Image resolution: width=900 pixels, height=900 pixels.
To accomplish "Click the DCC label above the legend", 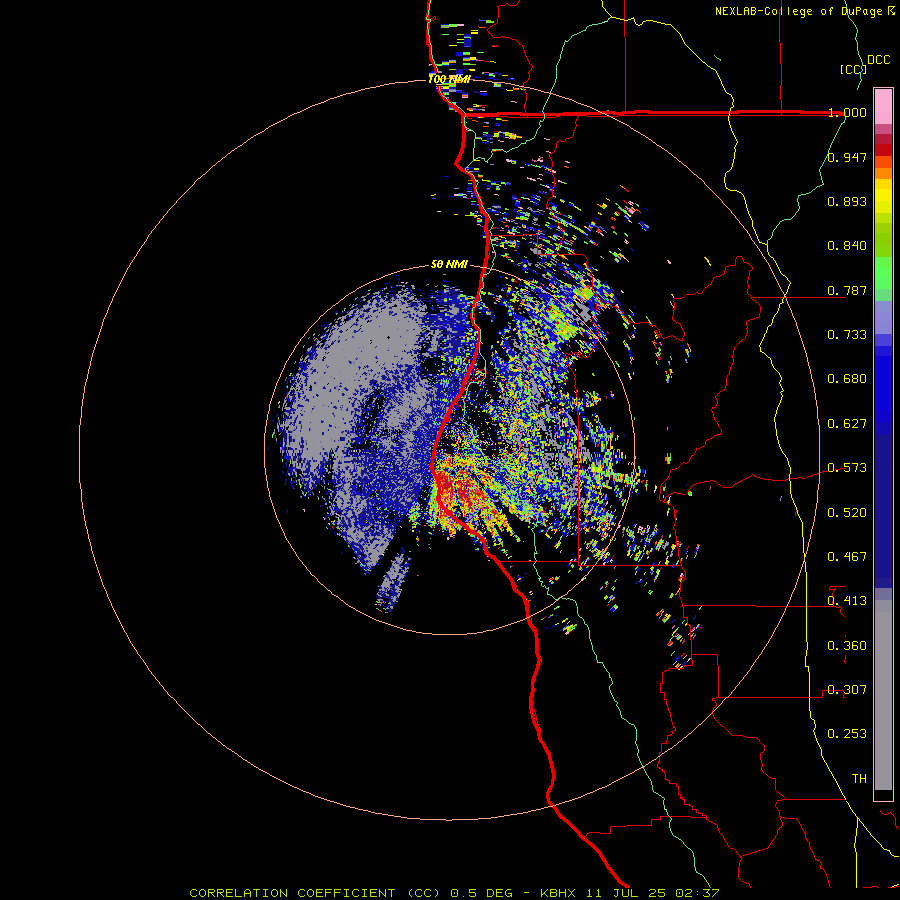I will click(x=879, y=60).
